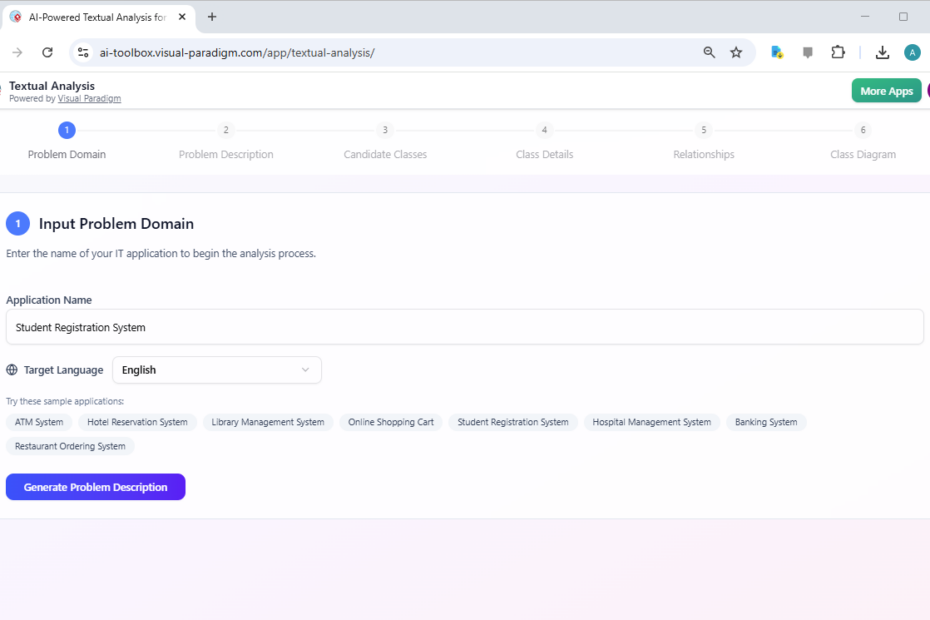Click the site information icon in address bar
This screenshot has height=620, width=930.
(82, 52)
